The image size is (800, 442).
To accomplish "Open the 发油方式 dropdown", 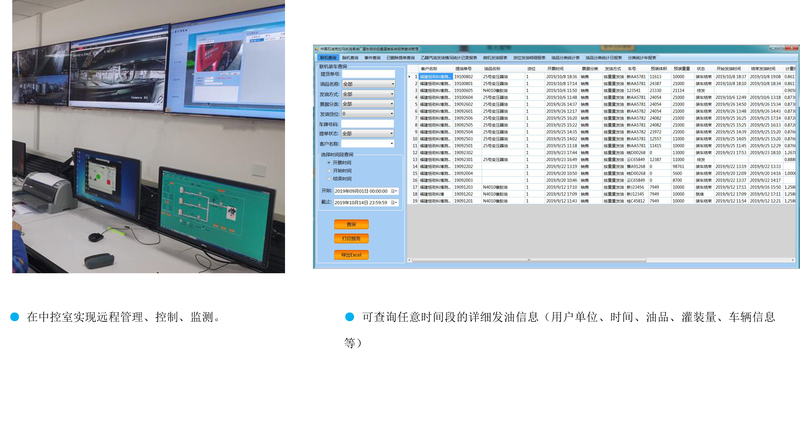I will (x=368, y=94).
